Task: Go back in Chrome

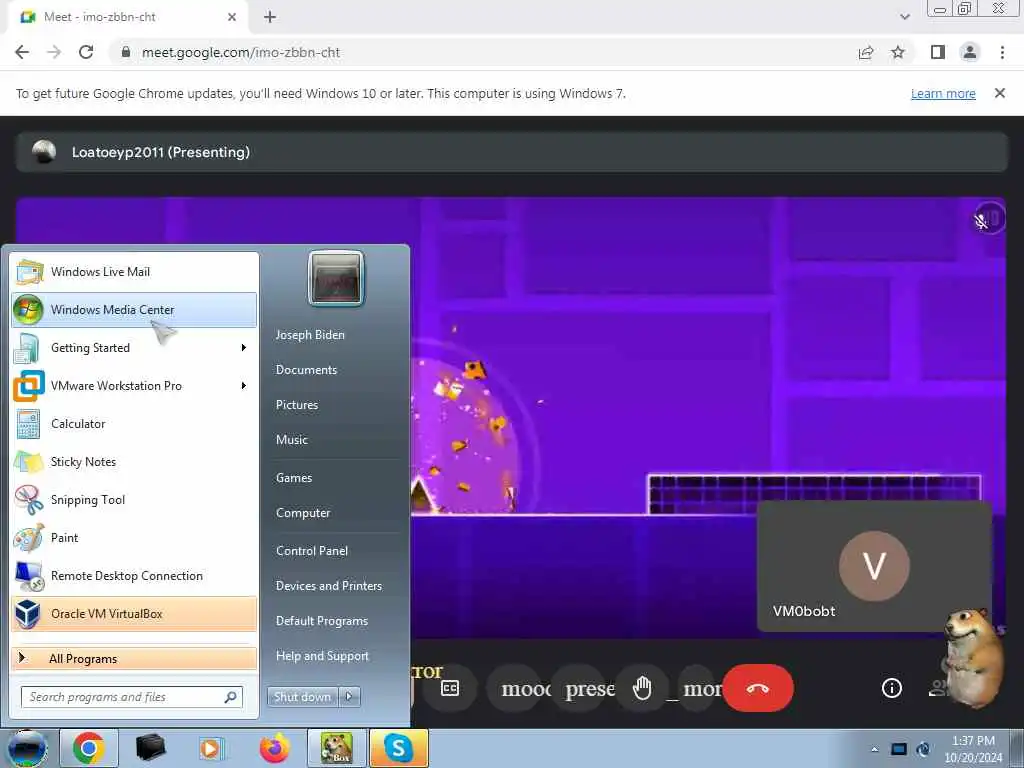Action: pyautogui.click(x=22, y=52)
